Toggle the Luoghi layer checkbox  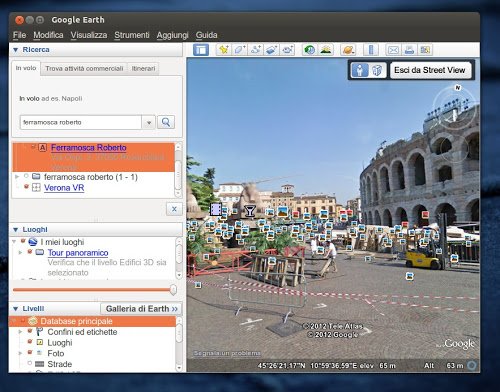coord(30,342)
